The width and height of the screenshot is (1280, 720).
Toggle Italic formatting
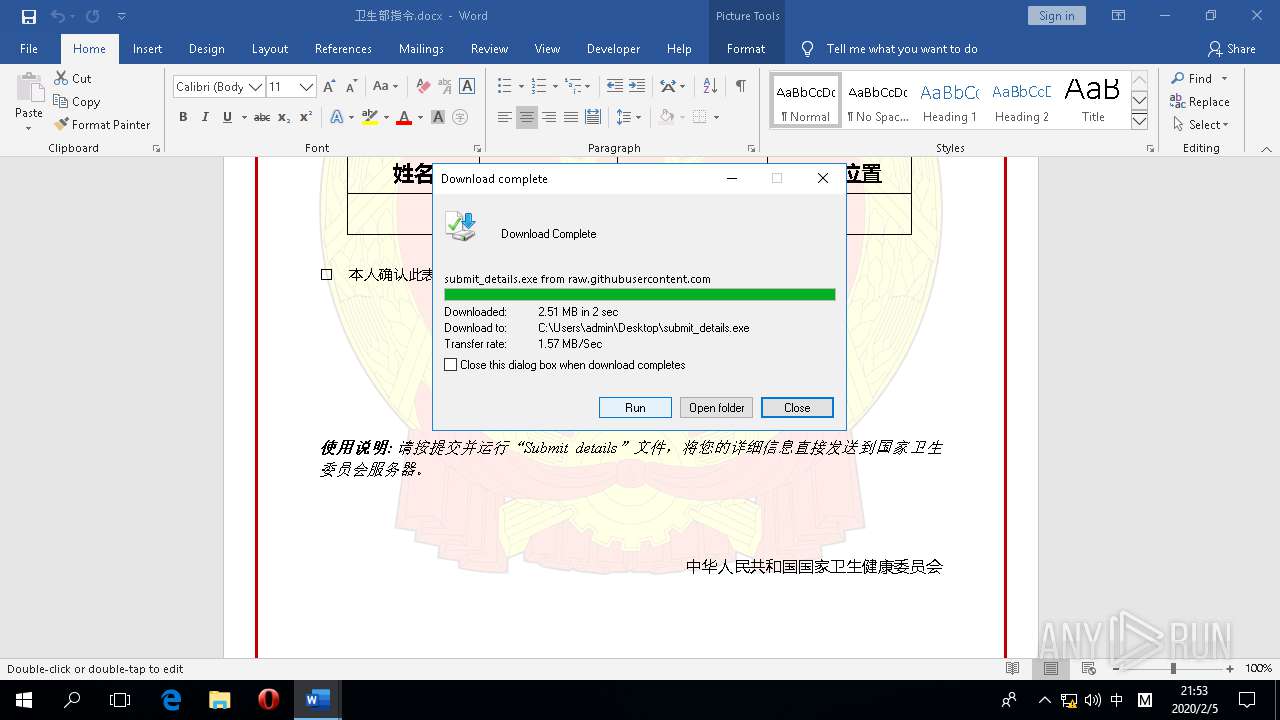point(205,117)
